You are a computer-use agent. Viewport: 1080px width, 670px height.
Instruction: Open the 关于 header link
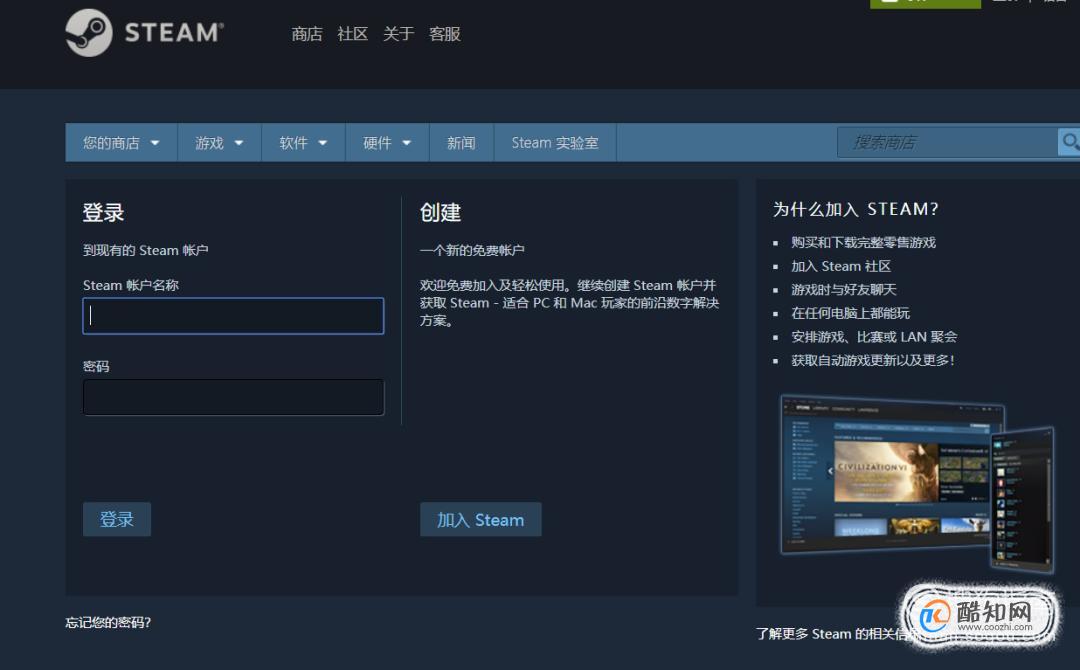[x=398, y=34]
